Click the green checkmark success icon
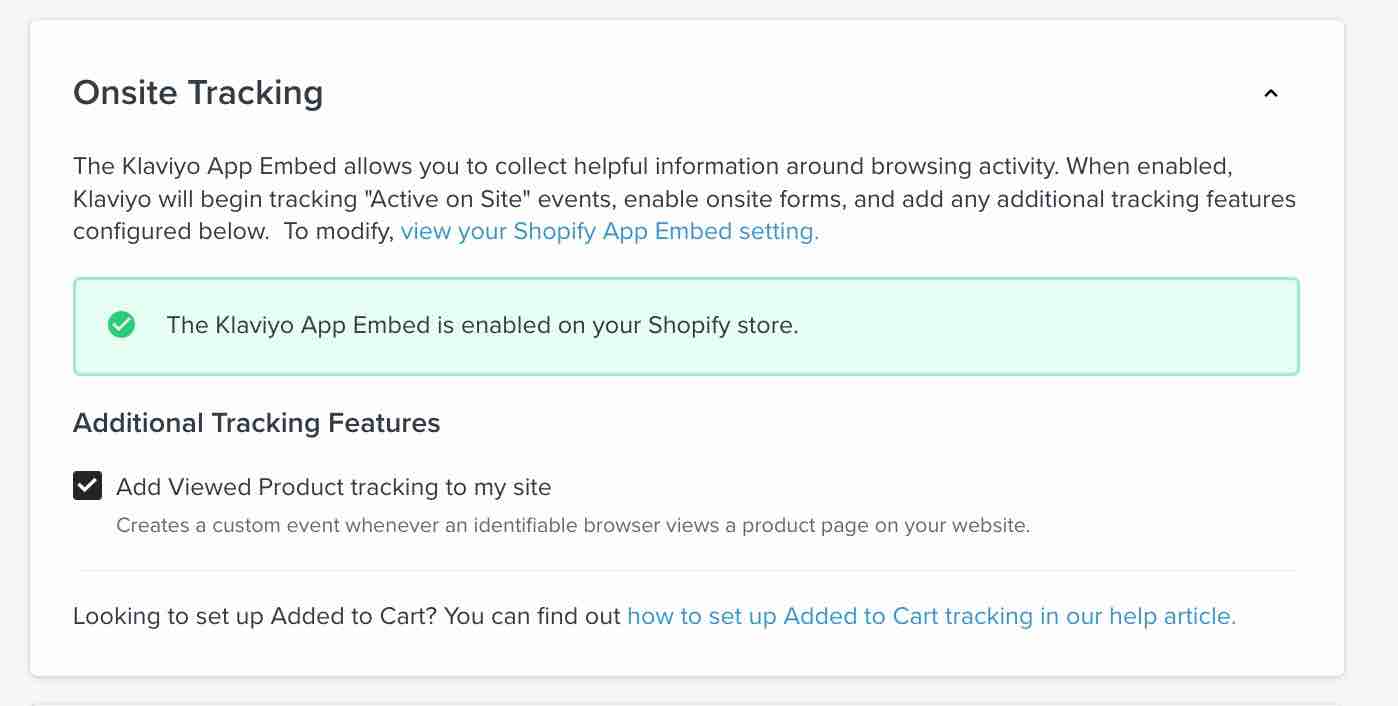 121,325
